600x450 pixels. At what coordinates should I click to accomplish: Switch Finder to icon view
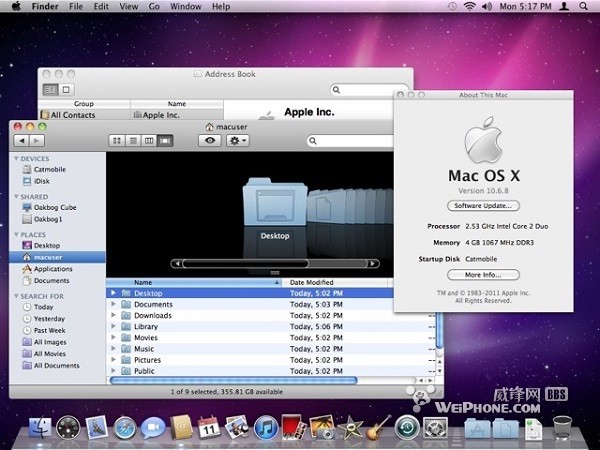(117, 141)
